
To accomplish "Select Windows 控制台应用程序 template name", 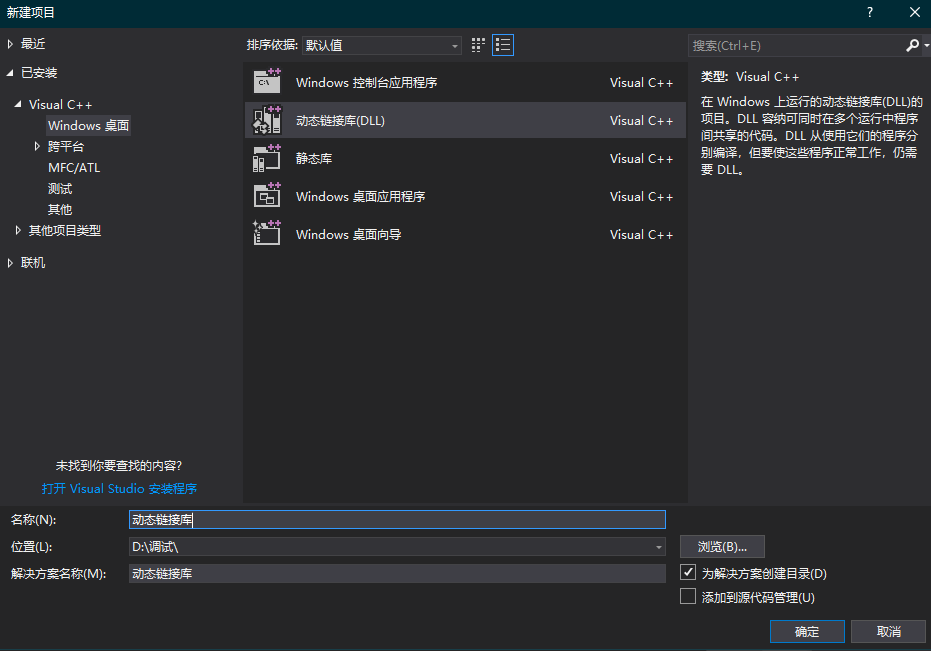I will click(366, 83).
